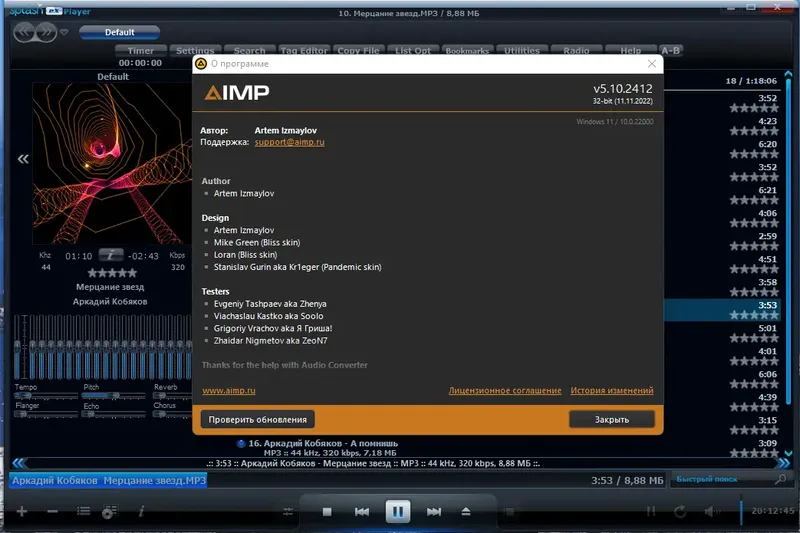The image size is (800, 533).
Task: Click the eject open-file icon
Action: coord(466,512)
